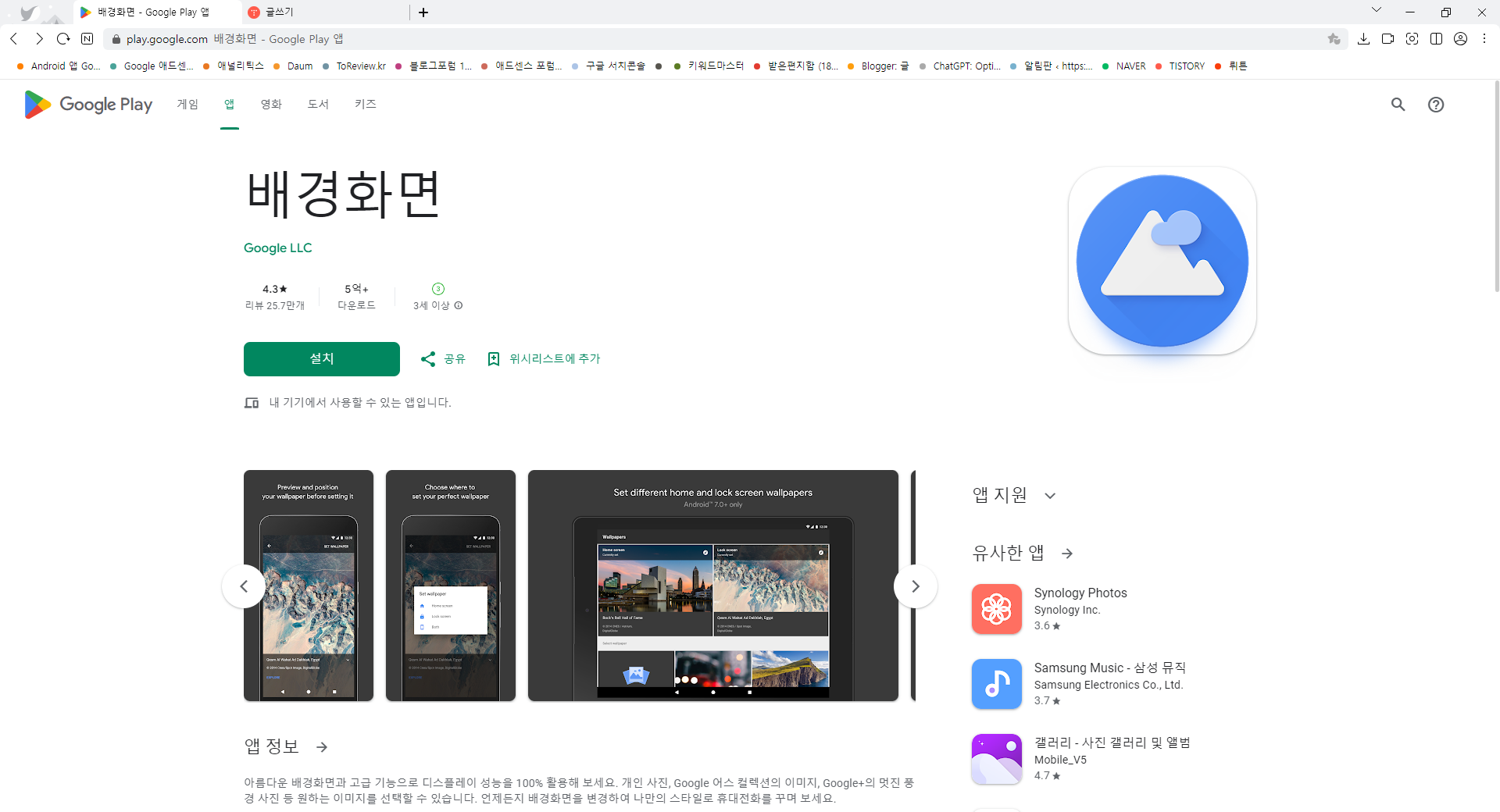This screenshot has width=1500, height=812.
Task: Open Play Store search
Action: [1398, 104]
